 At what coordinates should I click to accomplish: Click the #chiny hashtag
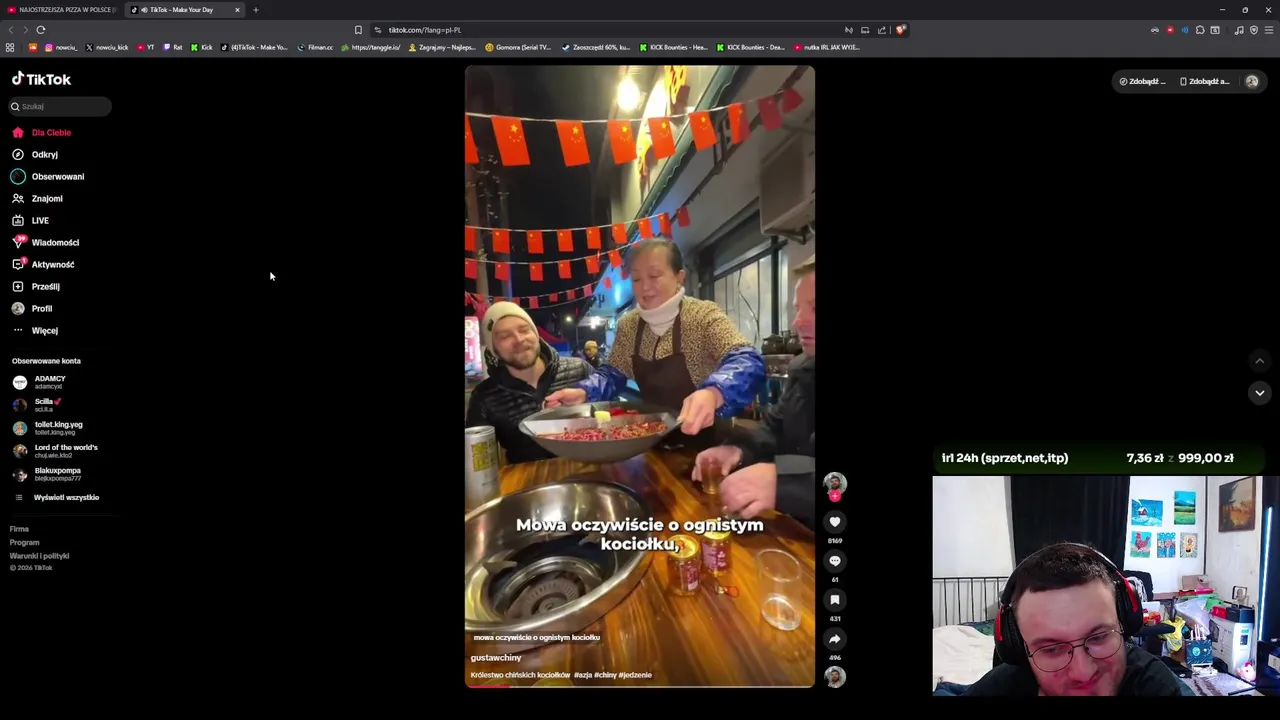pos(605,675)
